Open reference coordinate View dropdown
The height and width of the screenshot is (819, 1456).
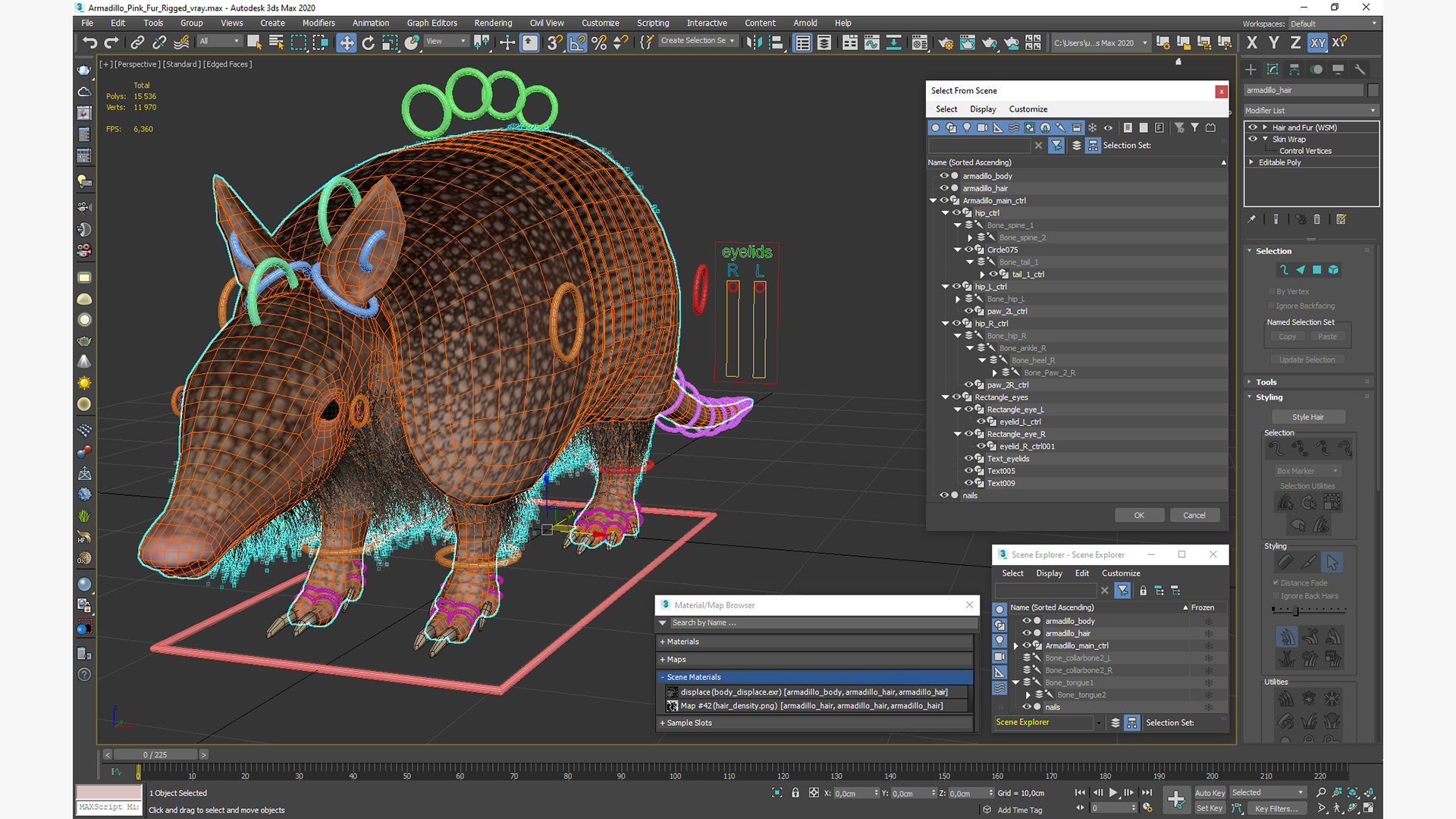pos(446,41)
